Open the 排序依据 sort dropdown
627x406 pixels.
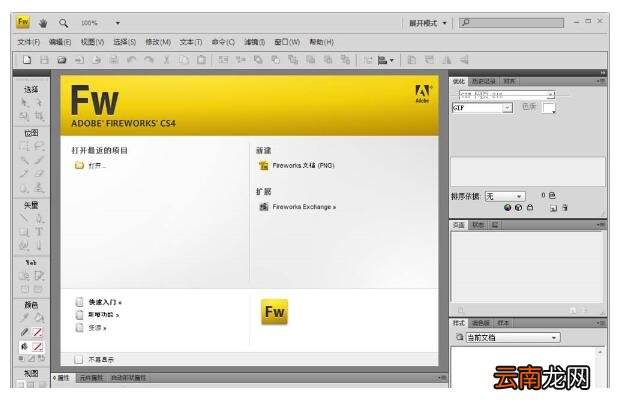coord(505,196)
